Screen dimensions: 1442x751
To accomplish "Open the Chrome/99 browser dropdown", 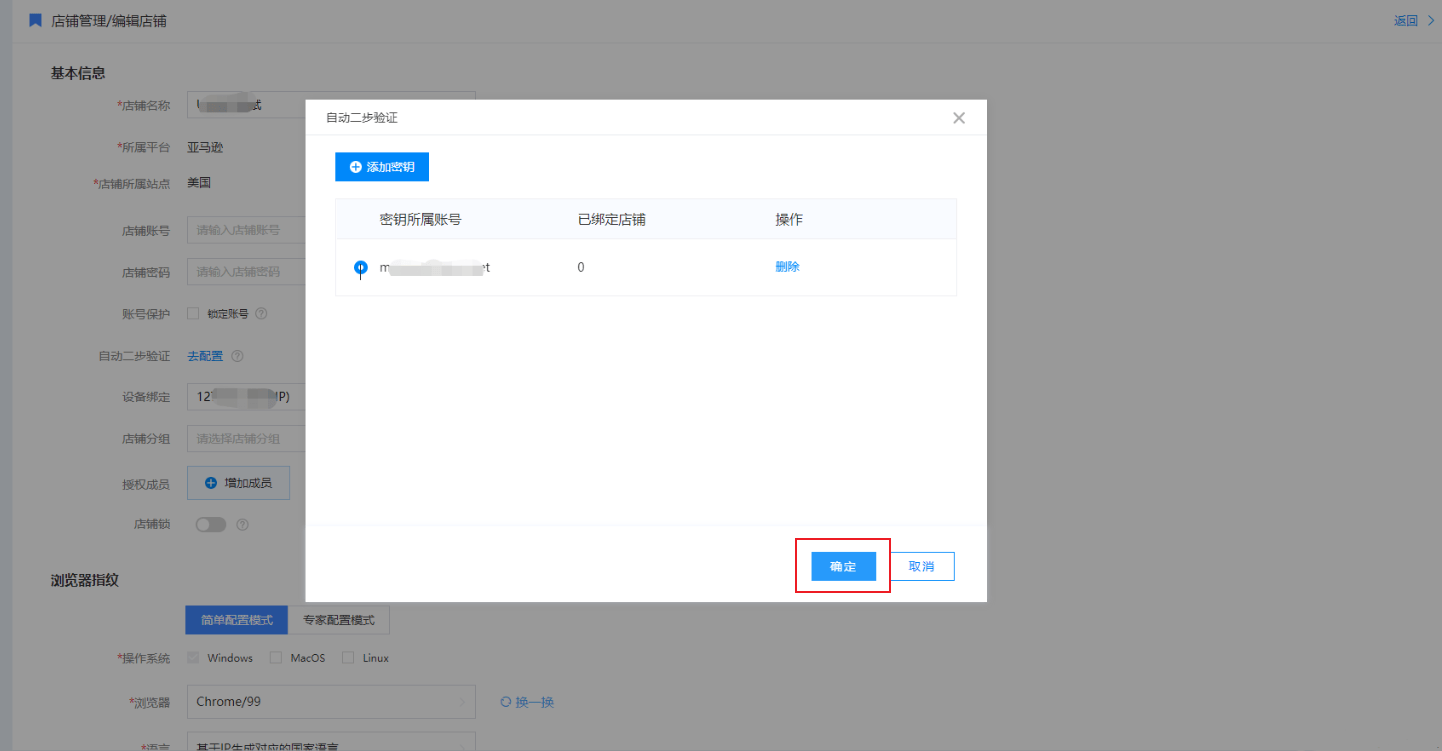I will (x=331, y=702).
